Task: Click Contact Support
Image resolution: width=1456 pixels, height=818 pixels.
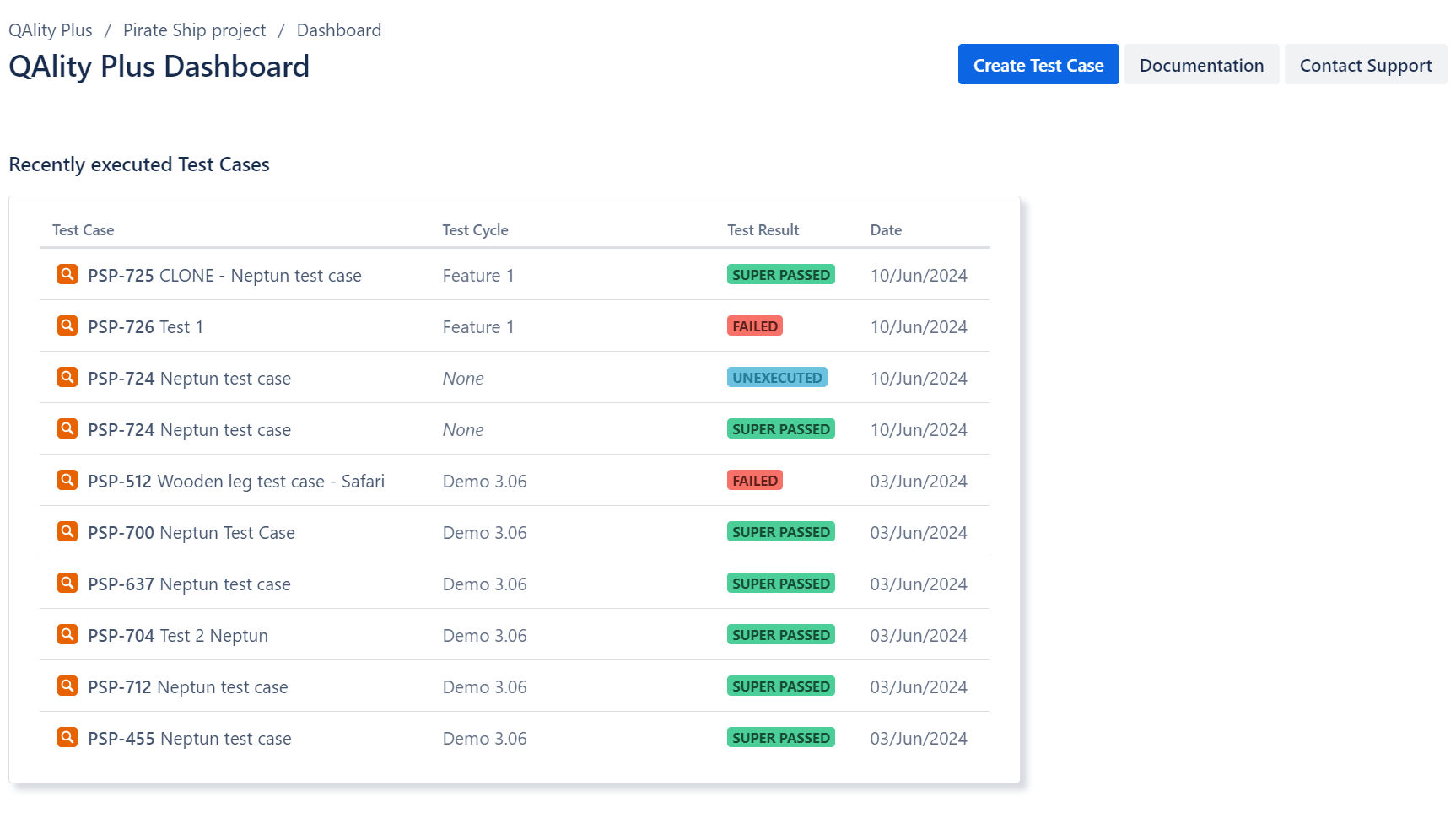Action: [x=1365, y=64]
